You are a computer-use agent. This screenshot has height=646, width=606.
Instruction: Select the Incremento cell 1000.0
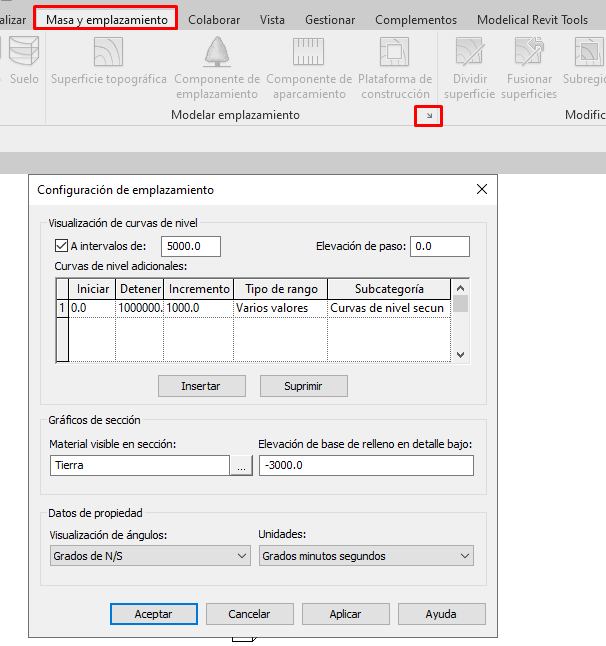pos(199,308)
